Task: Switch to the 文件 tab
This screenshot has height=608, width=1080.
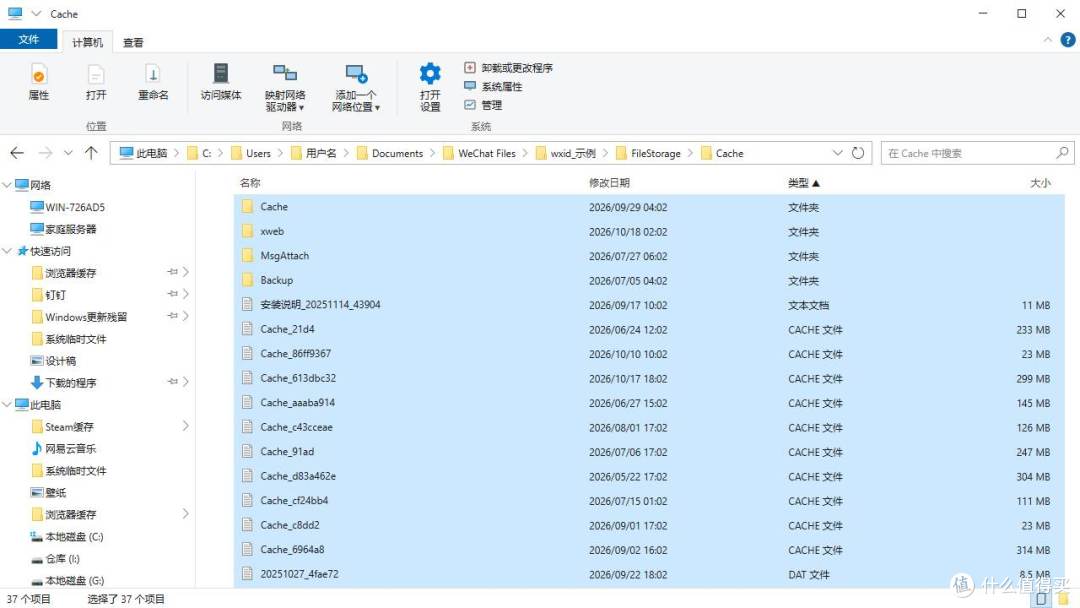Action: coord(28,39)
